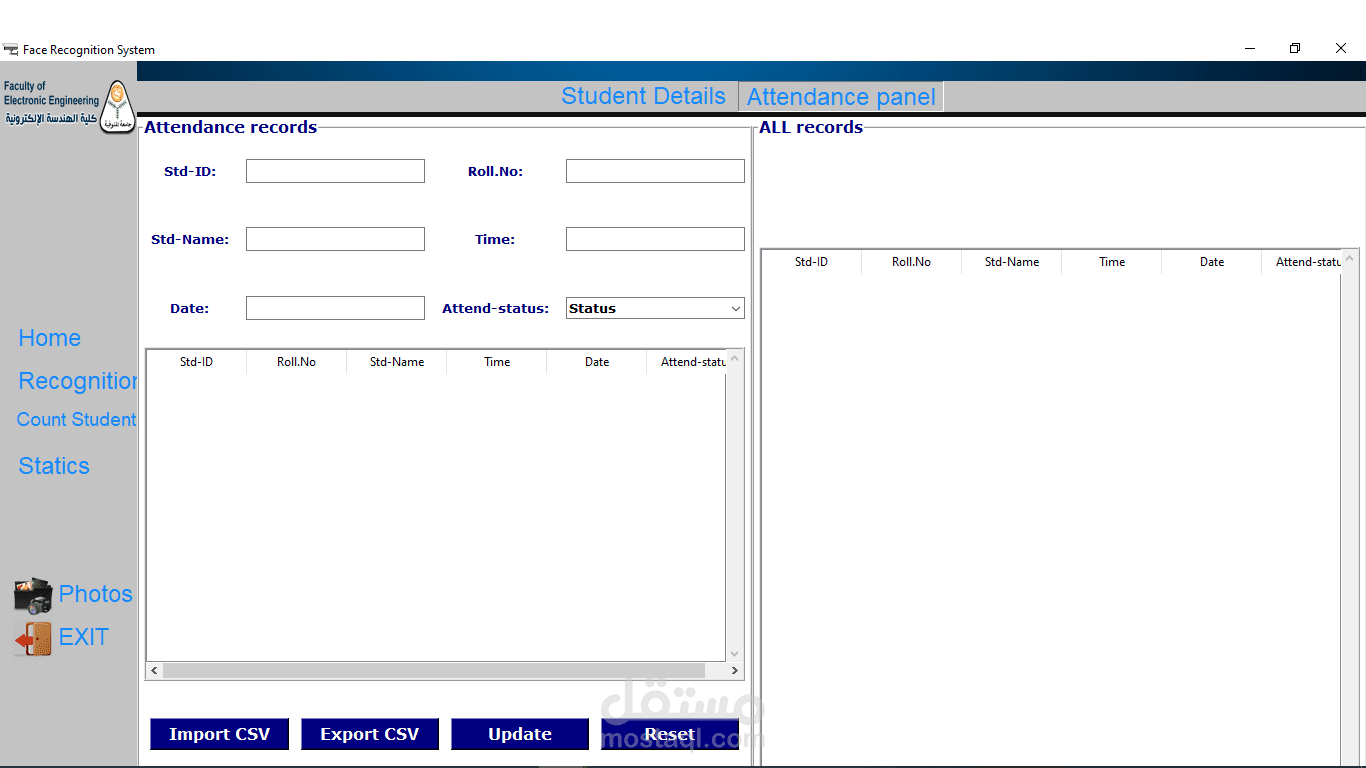Viewport: 1366px width, 768px height.
Task: Open Count Student in sidebar
Action: click(x=77, y=420)
